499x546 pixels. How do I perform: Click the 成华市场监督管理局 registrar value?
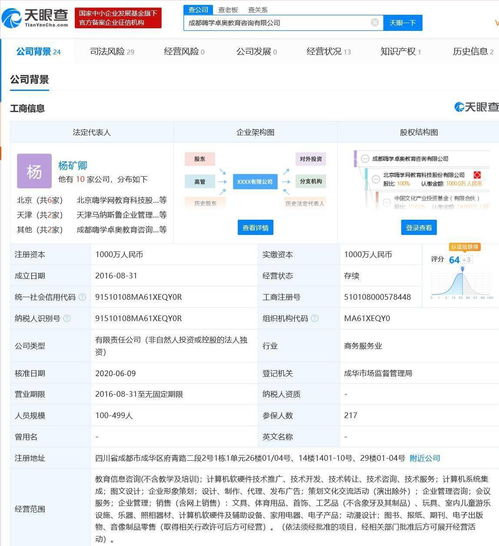click(378, 373)
